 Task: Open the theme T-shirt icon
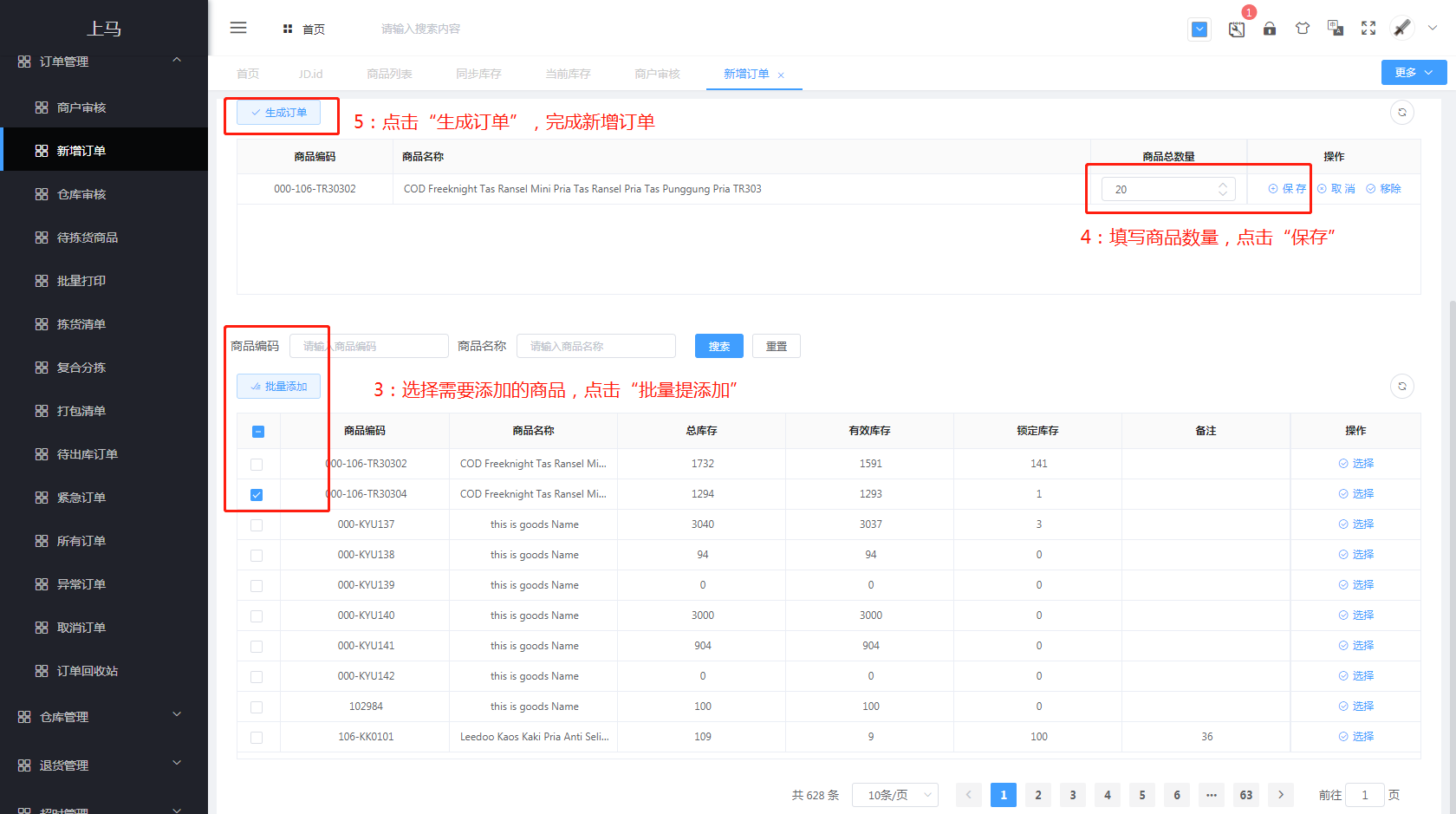tap(1303, 29)
